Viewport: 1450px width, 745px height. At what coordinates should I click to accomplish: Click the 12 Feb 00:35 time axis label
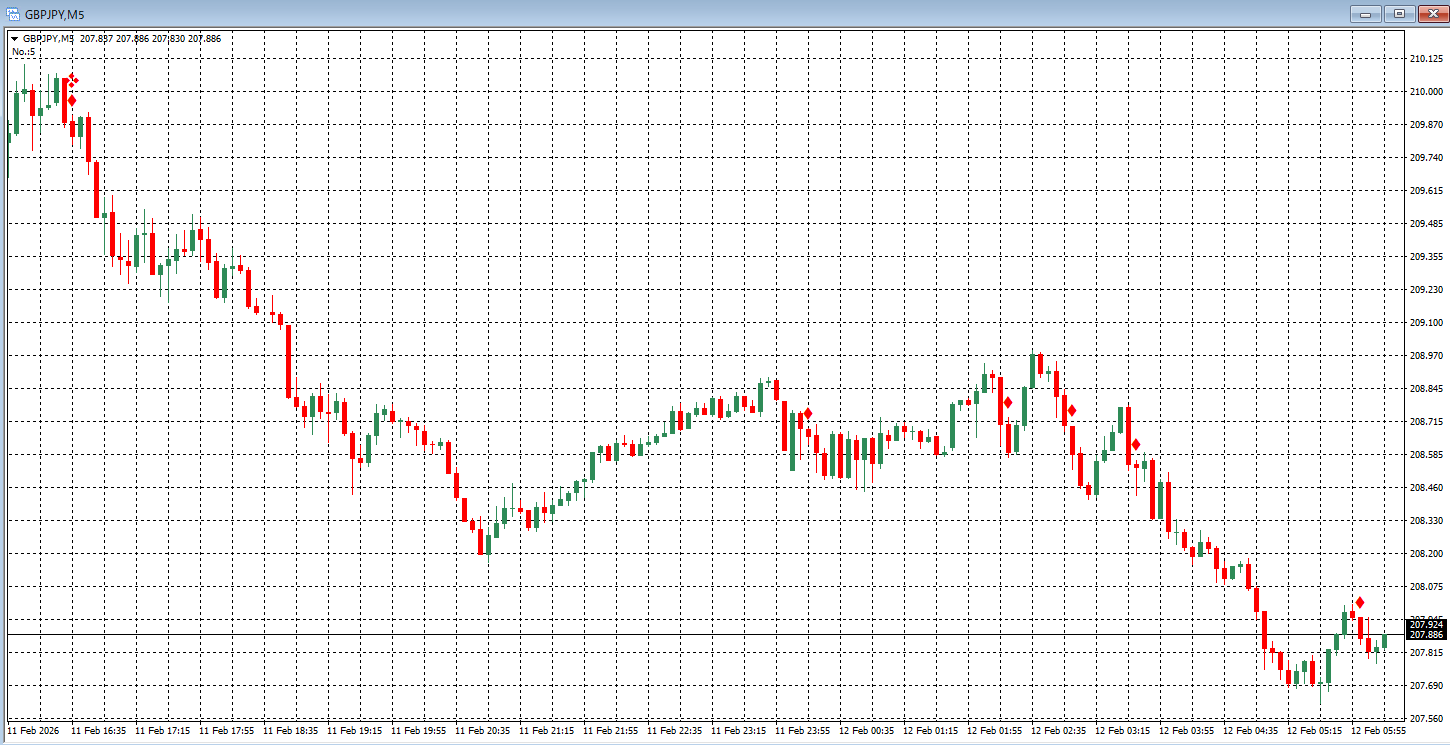tap(866, 731)
